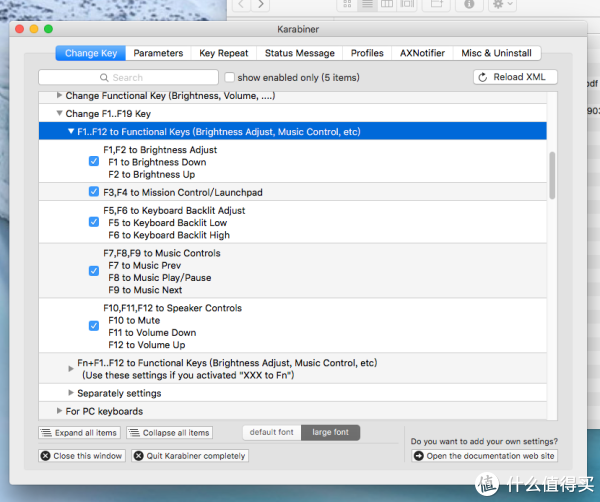Uncheck F10,F11,F12 to Speaker Controls
Image resolution: width=600 pixels, height=502 pixels.
click(x=94, y=326)
